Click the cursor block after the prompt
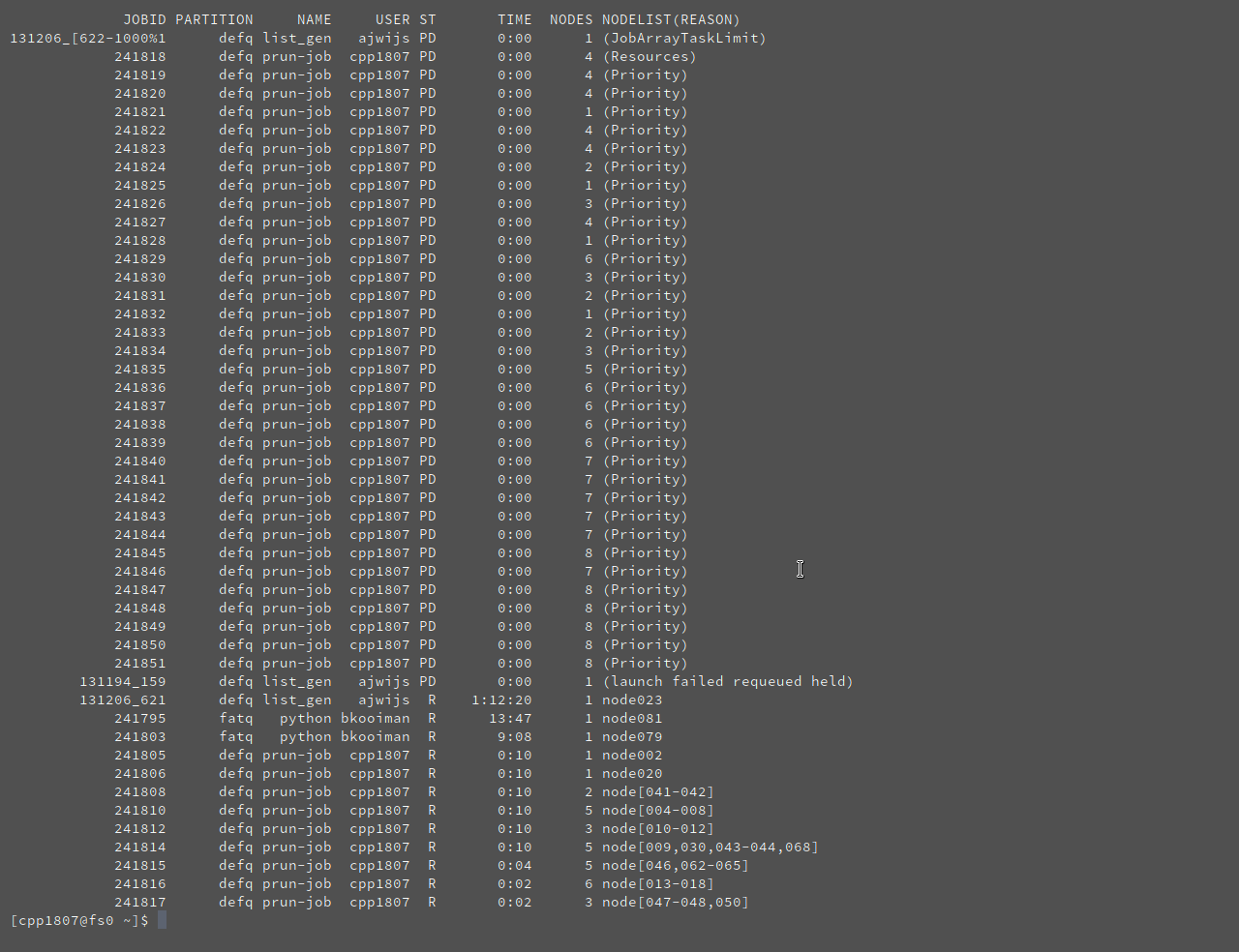Image resolution: width=1239 pixels, height=952 pixels. click(x=162, y=920)
